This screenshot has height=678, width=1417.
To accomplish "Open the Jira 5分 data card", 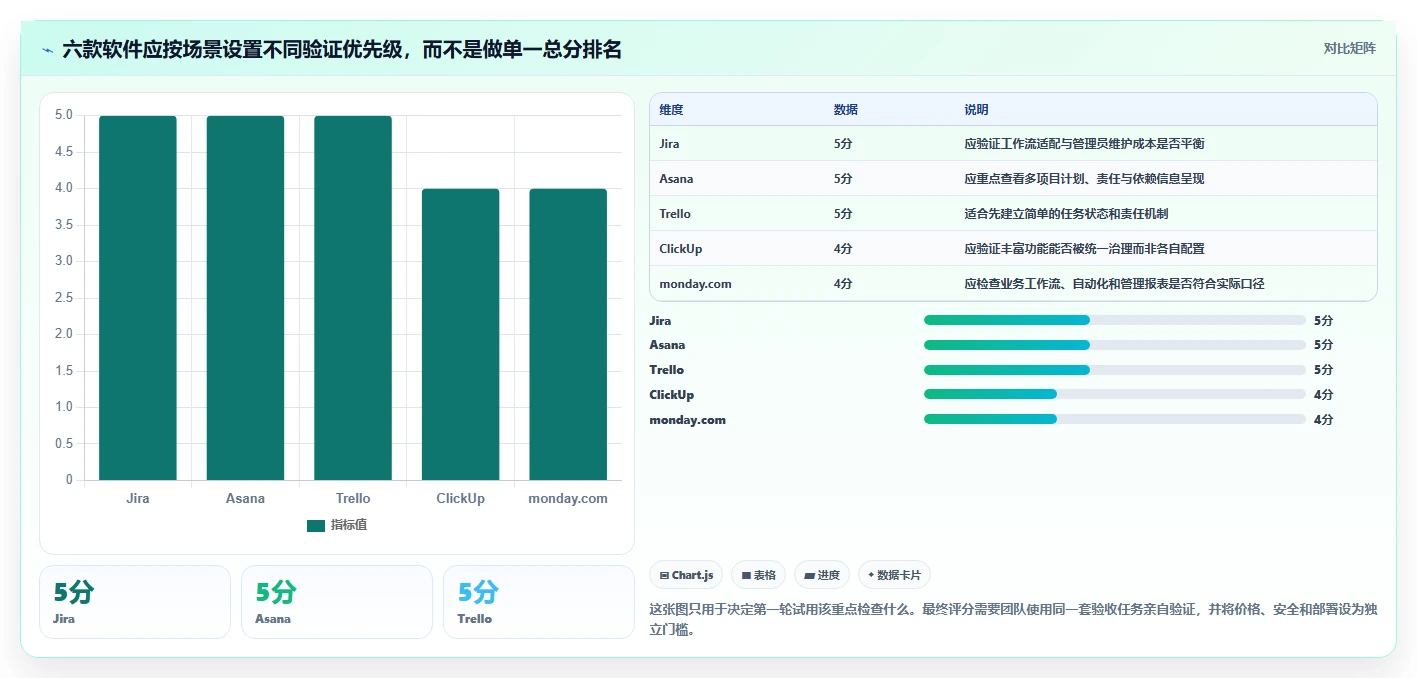I will (135, 602).
